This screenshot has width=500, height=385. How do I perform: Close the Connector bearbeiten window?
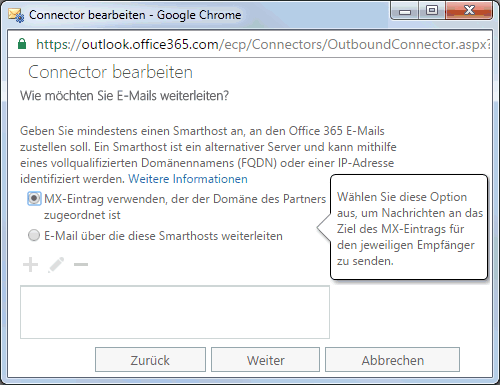tap(469, 11)
